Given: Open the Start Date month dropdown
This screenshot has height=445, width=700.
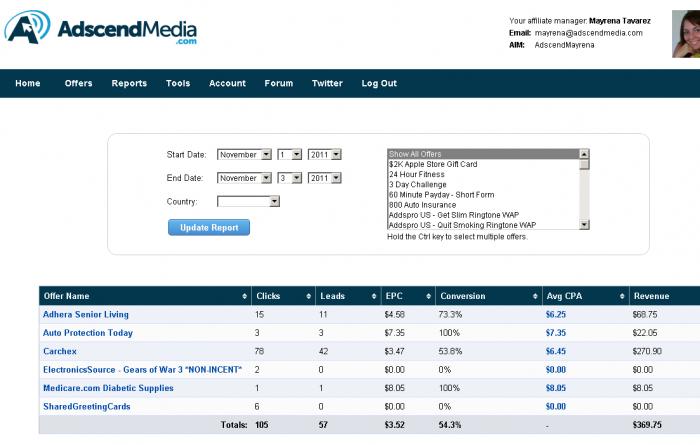Looking at the screenshot, I should click(x=244, y=154).
